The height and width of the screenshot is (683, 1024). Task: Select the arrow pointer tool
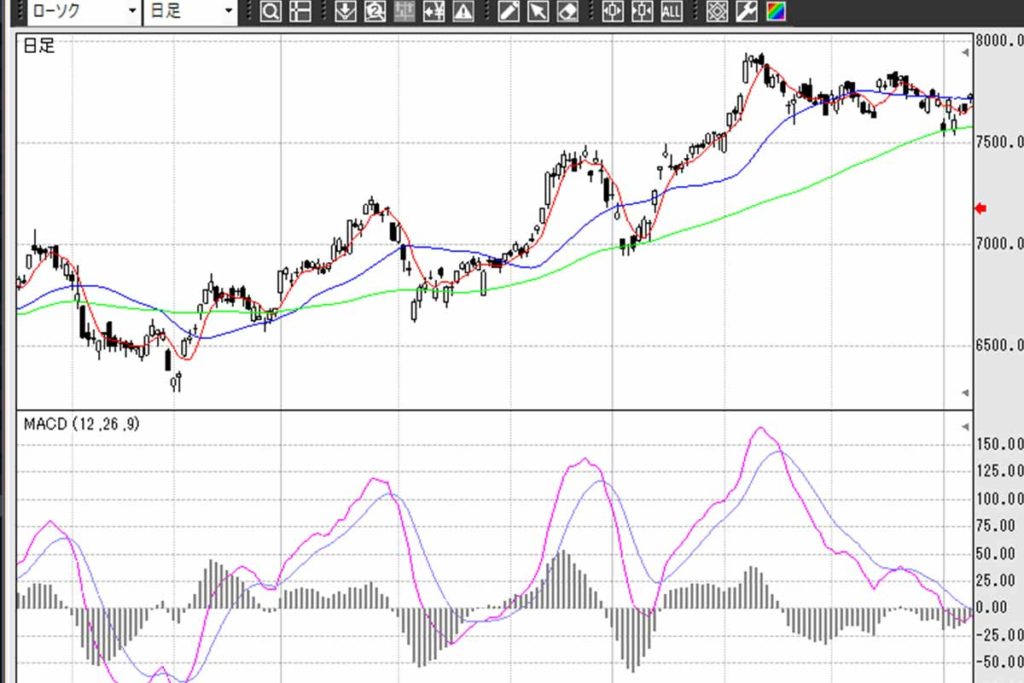point(538,12)
